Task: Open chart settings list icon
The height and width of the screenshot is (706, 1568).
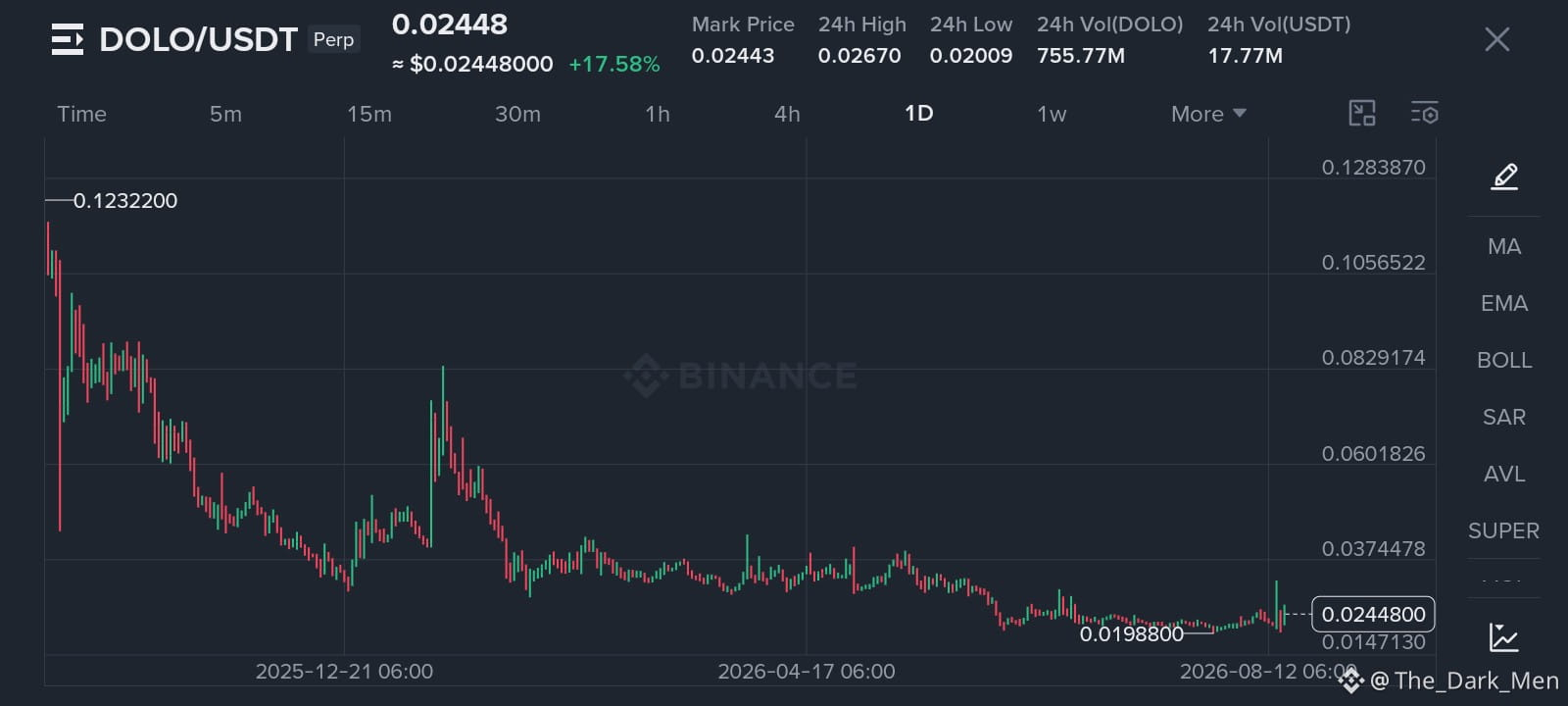Action: [x=1424, y=114]
